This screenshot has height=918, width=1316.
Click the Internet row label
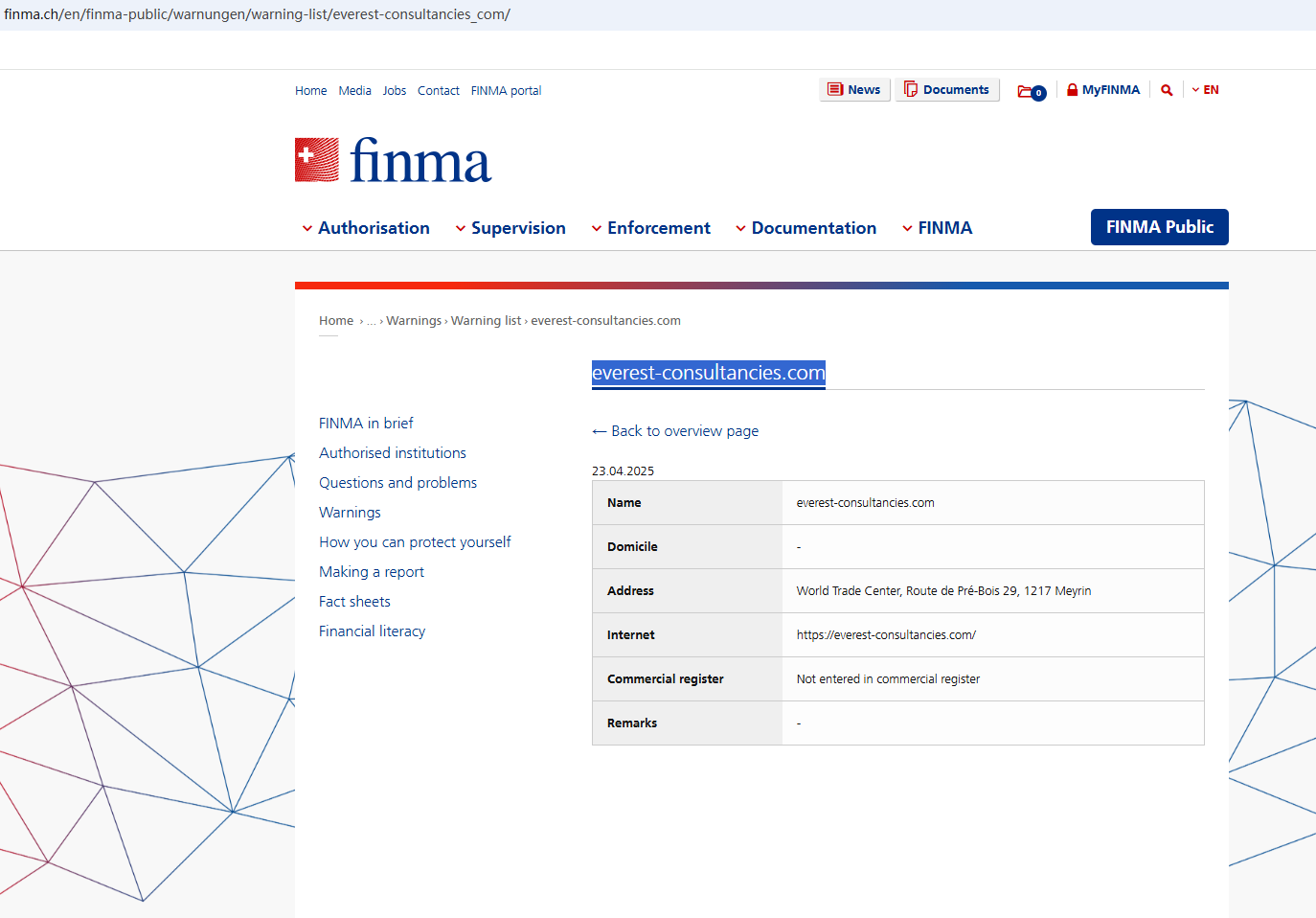tap(631, 635)
